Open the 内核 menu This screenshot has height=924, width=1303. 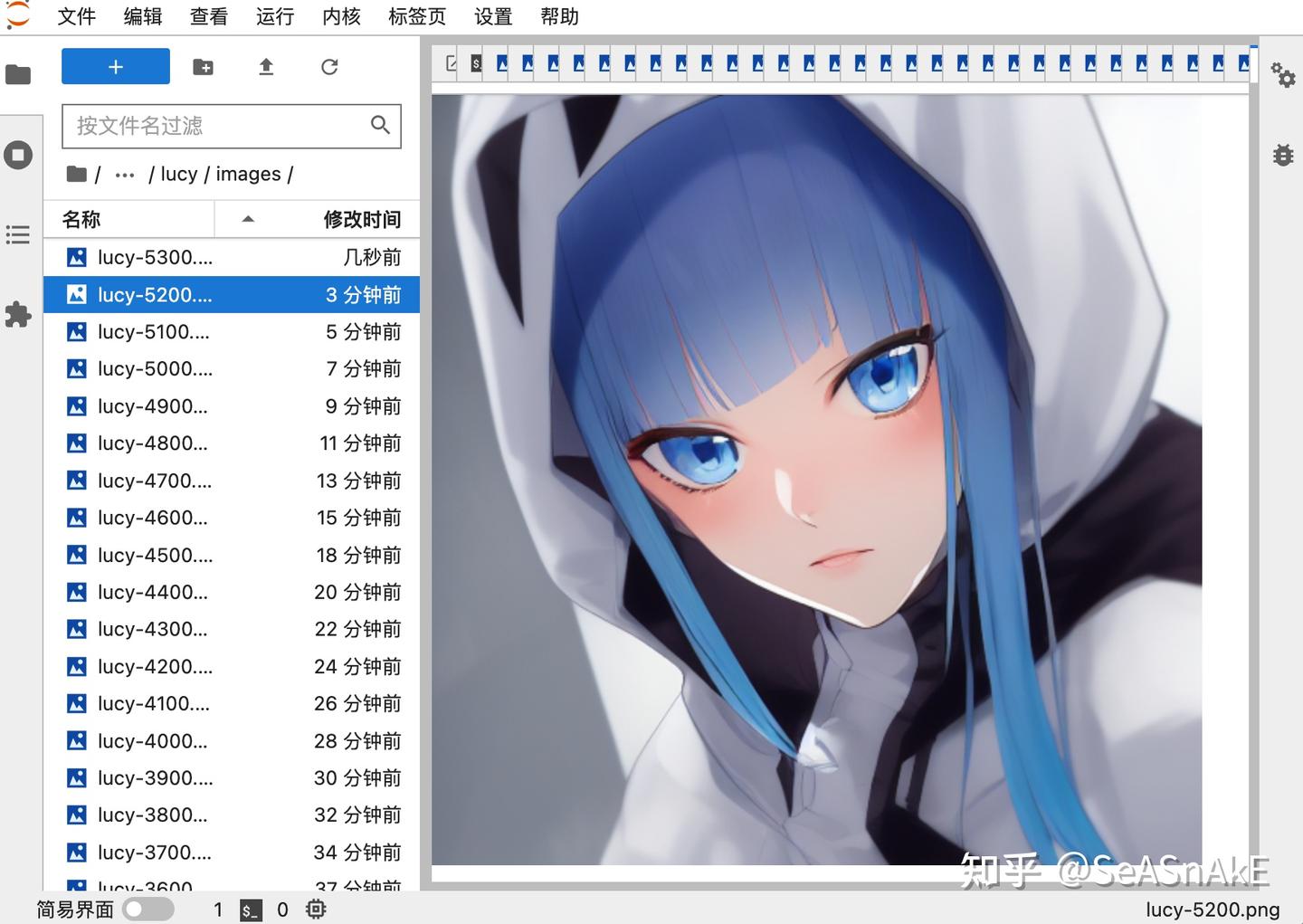tap(341, 16)
